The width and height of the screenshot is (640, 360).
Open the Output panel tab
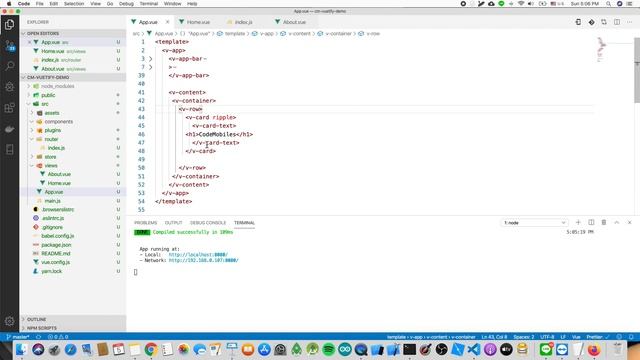click(x=173, y=223)
